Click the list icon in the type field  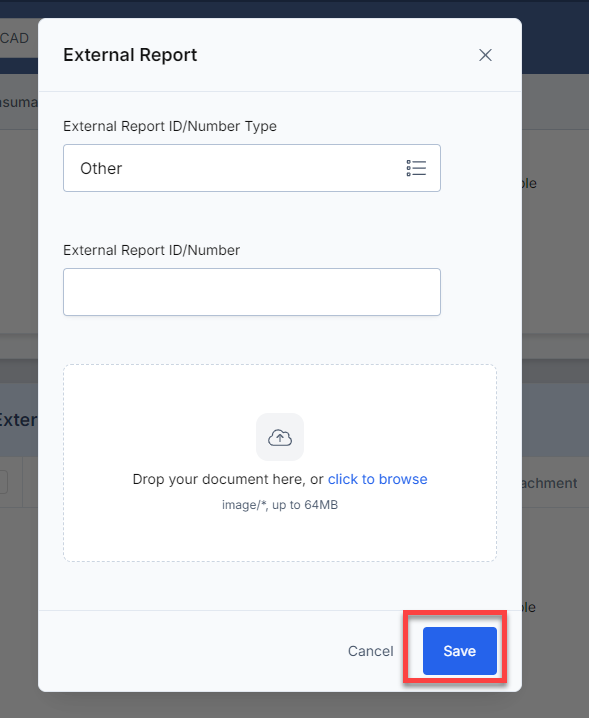[x=416, y=168]
